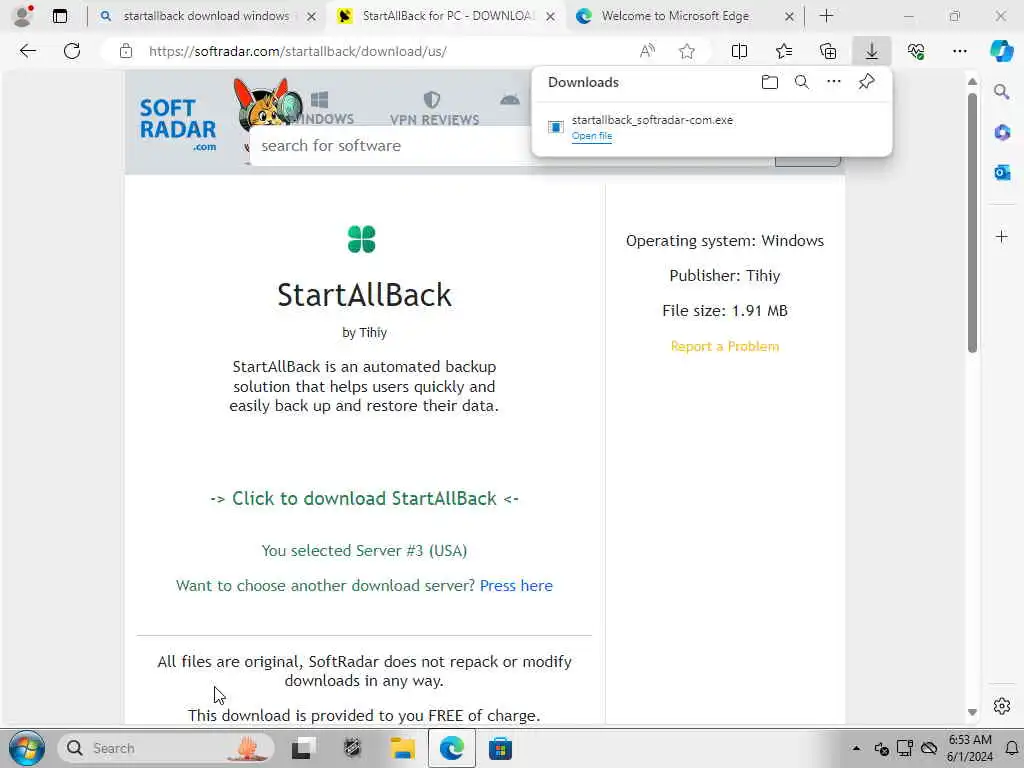This screenshot has height=768, width=1024.
Task: Open the notification bell
Action: [1012, 748]
